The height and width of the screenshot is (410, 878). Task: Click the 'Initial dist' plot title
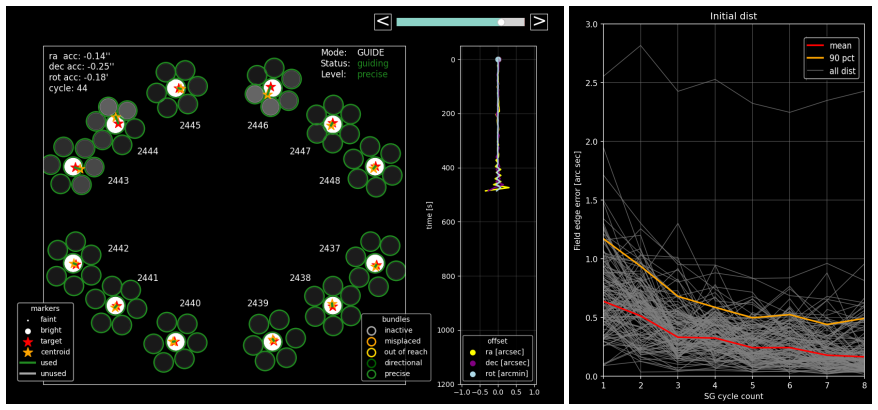tap(733, 17)
